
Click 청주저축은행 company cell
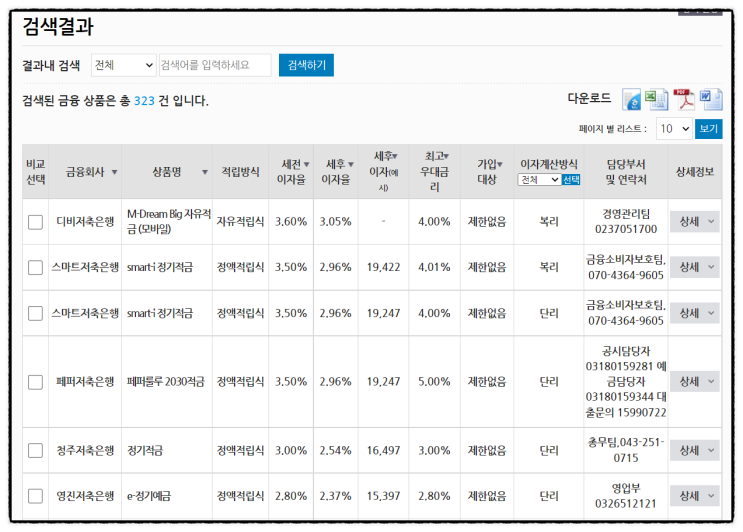click(85, 451)
